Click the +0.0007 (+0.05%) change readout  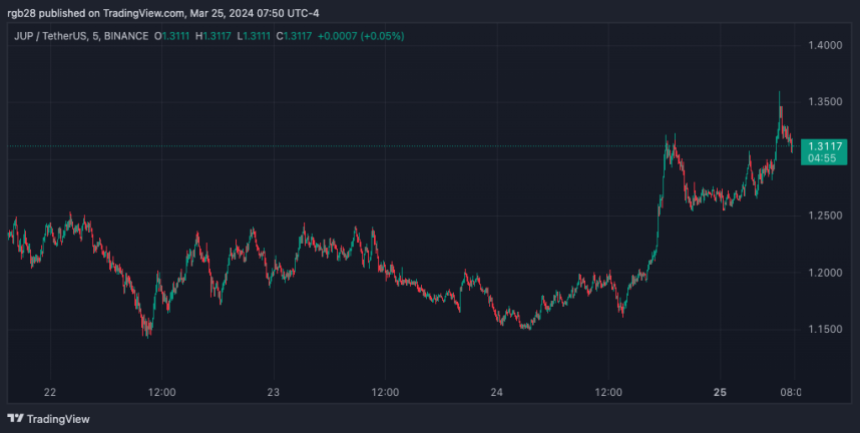368,36
